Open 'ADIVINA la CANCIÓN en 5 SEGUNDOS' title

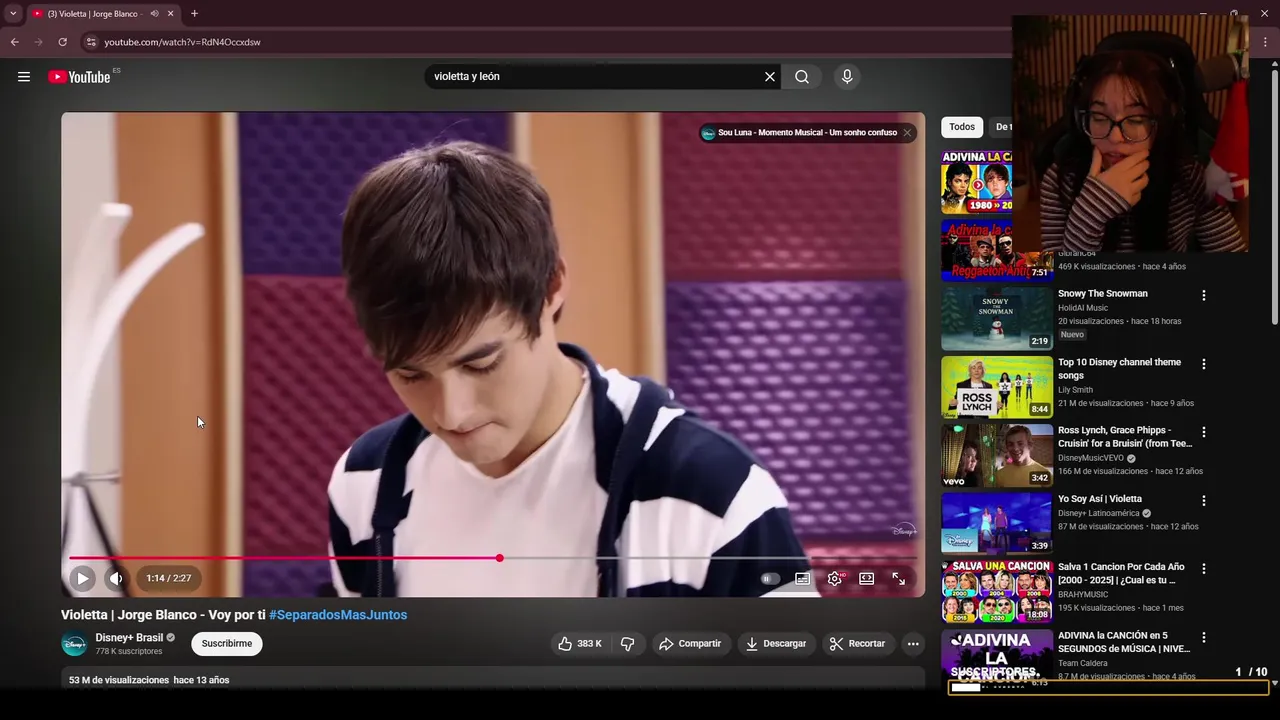point(1124,642)
